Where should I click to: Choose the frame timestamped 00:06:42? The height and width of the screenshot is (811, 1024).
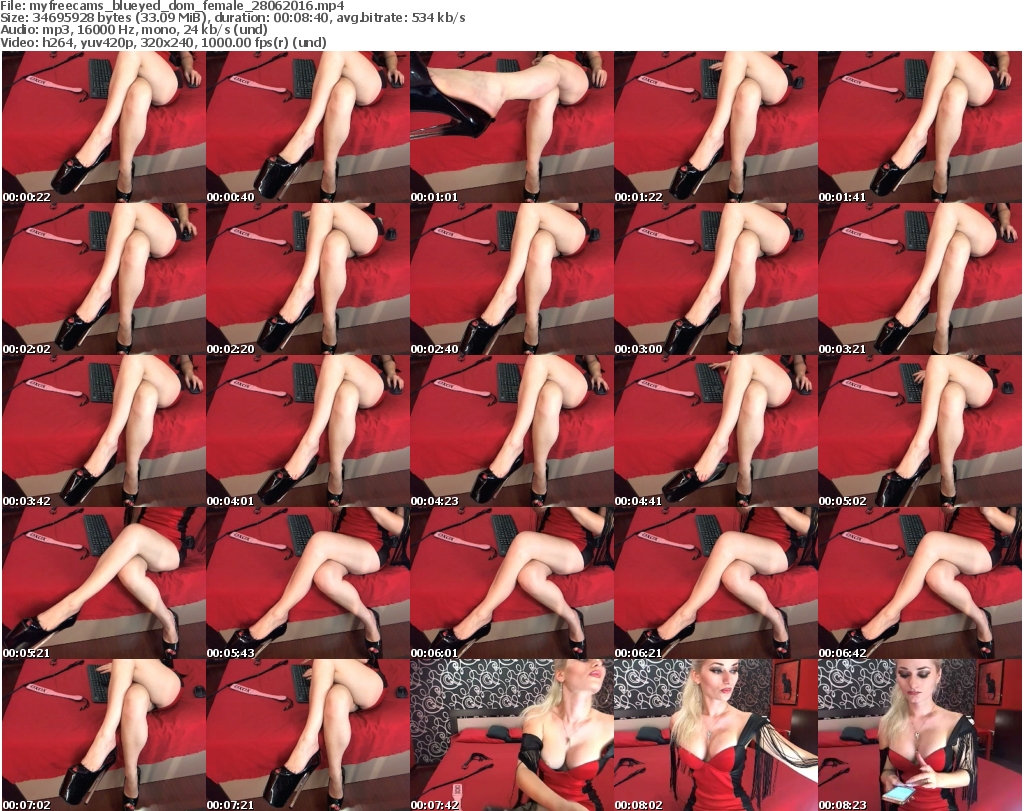920,583
